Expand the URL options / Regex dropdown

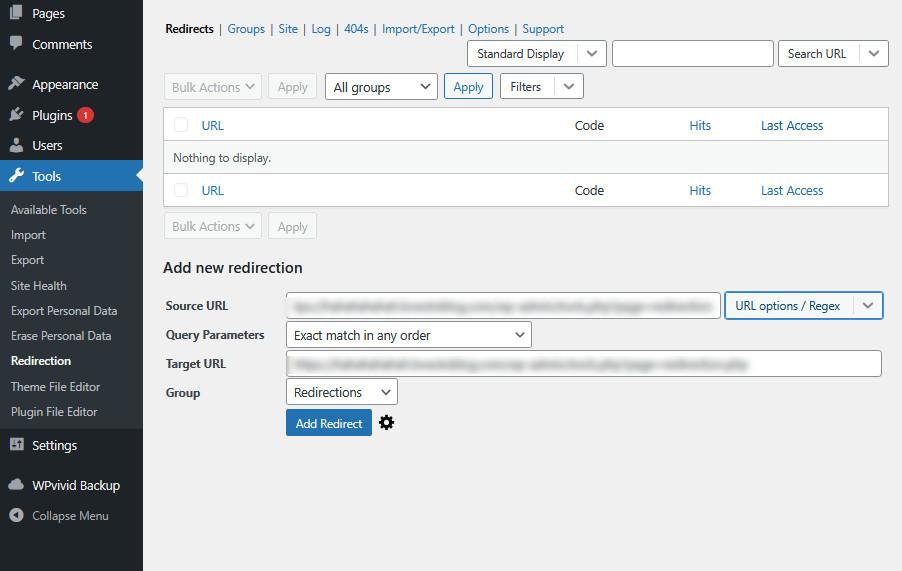pos(867,306)
